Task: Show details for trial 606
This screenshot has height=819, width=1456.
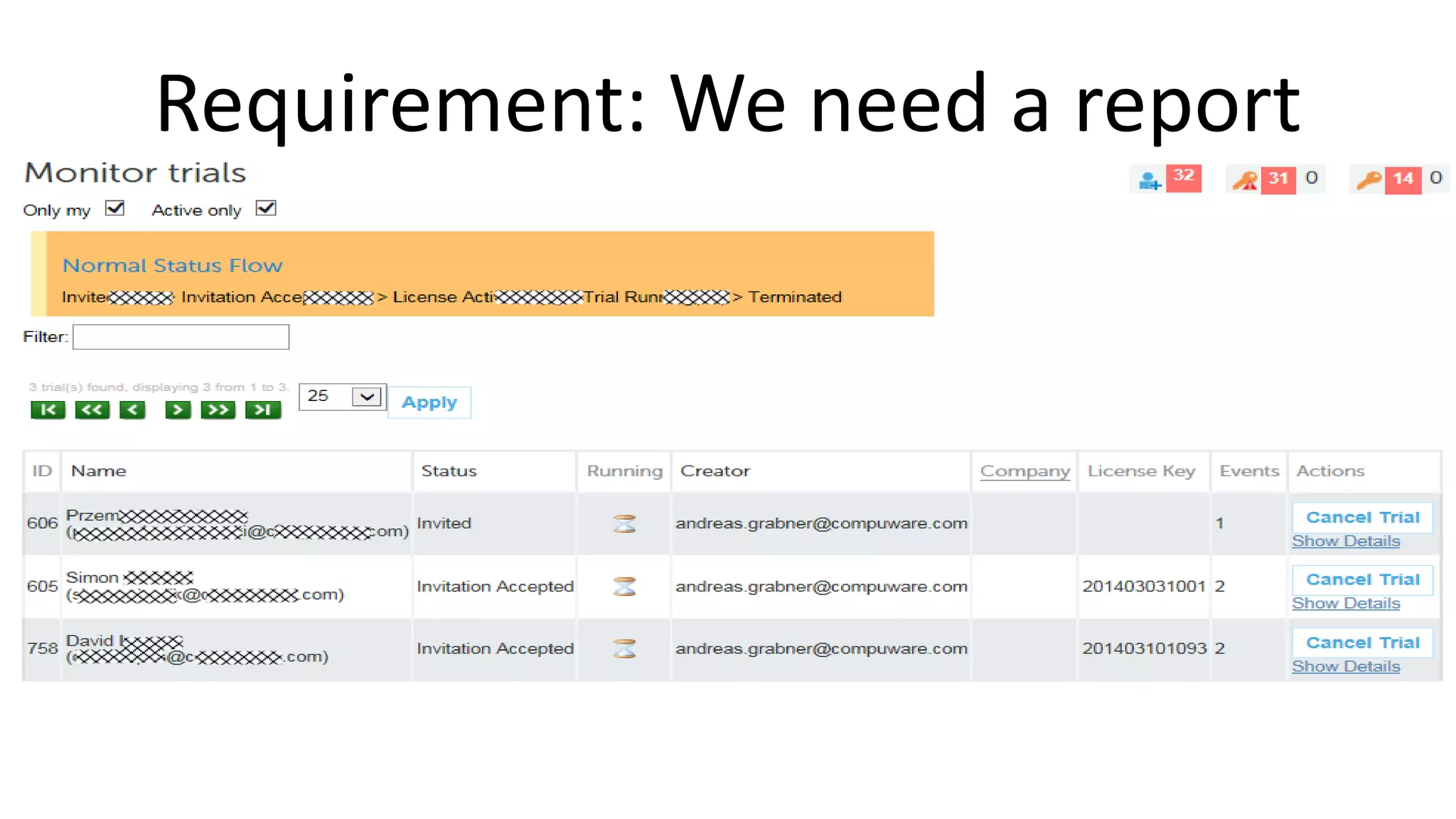Action: pos(1346,541)
